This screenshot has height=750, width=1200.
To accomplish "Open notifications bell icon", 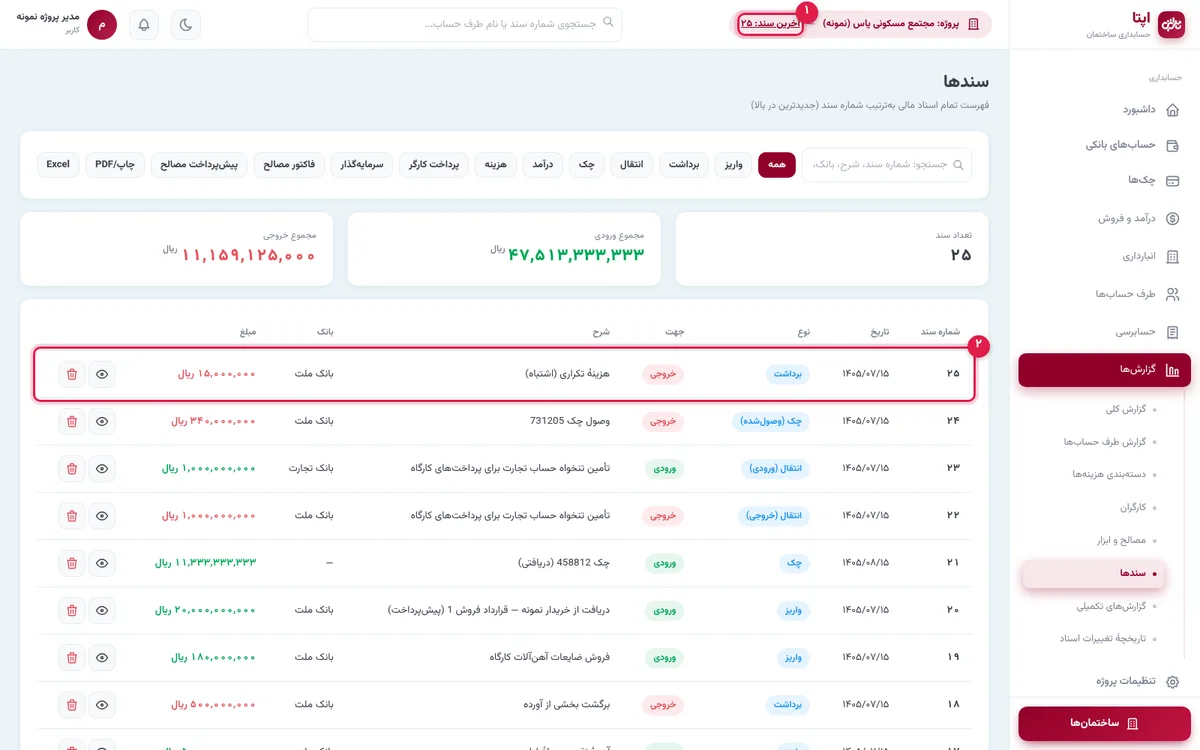I will [x=144, y=25].
